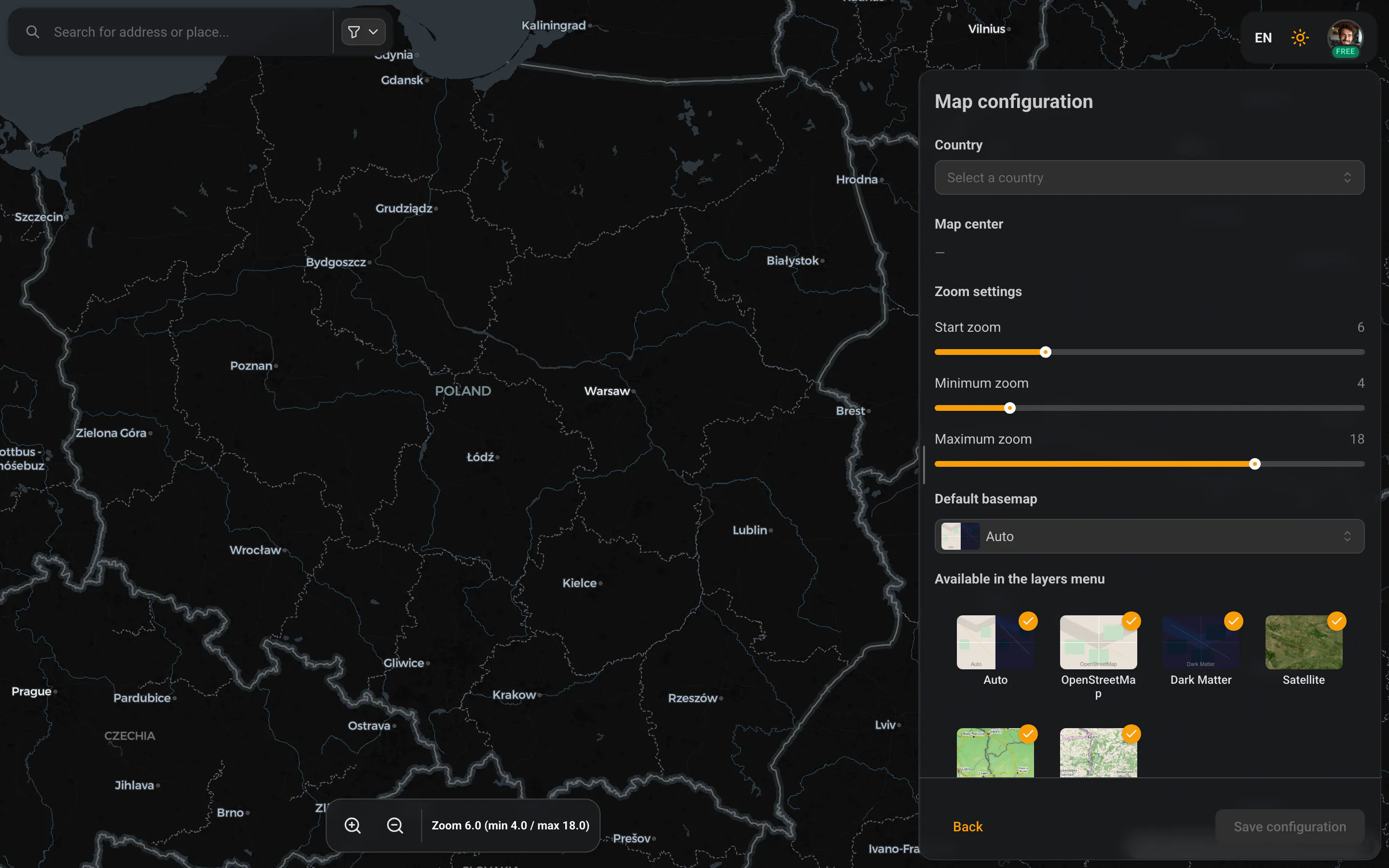Open the filter dropdown next to search
The width and height of the screenshot is (1389, 868).
tap(363, 32)
